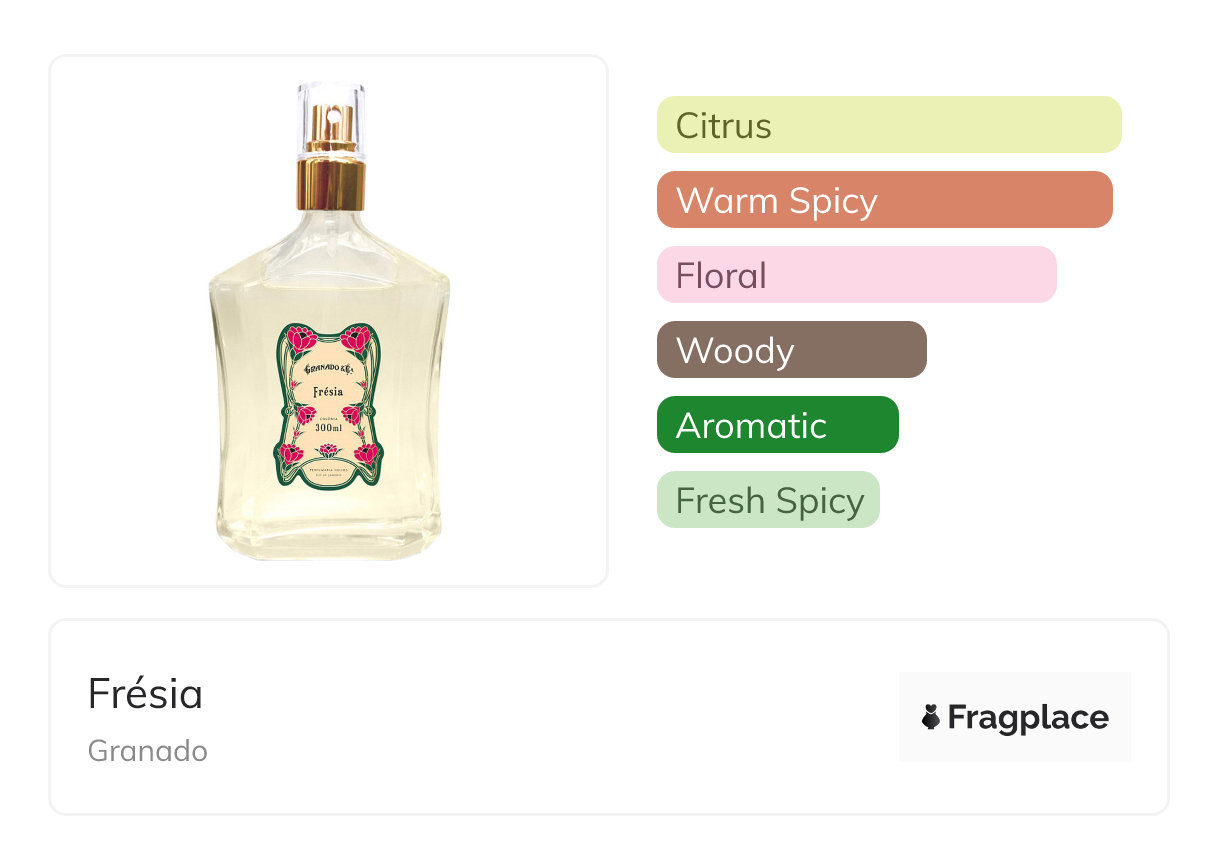
Task: Select the Citrus accord bar
Action: pos(889,125)
